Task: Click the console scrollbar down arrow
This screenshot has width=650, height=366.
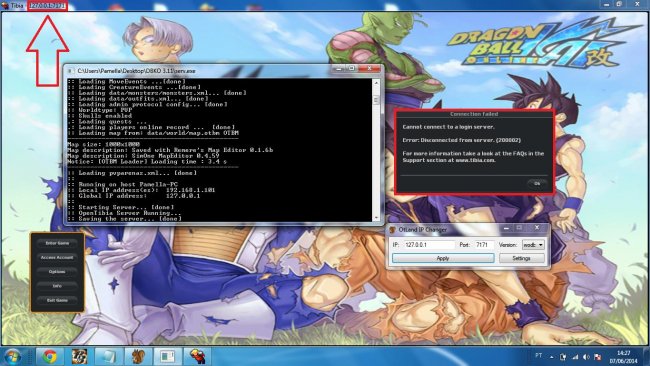Action: point(376,218)
